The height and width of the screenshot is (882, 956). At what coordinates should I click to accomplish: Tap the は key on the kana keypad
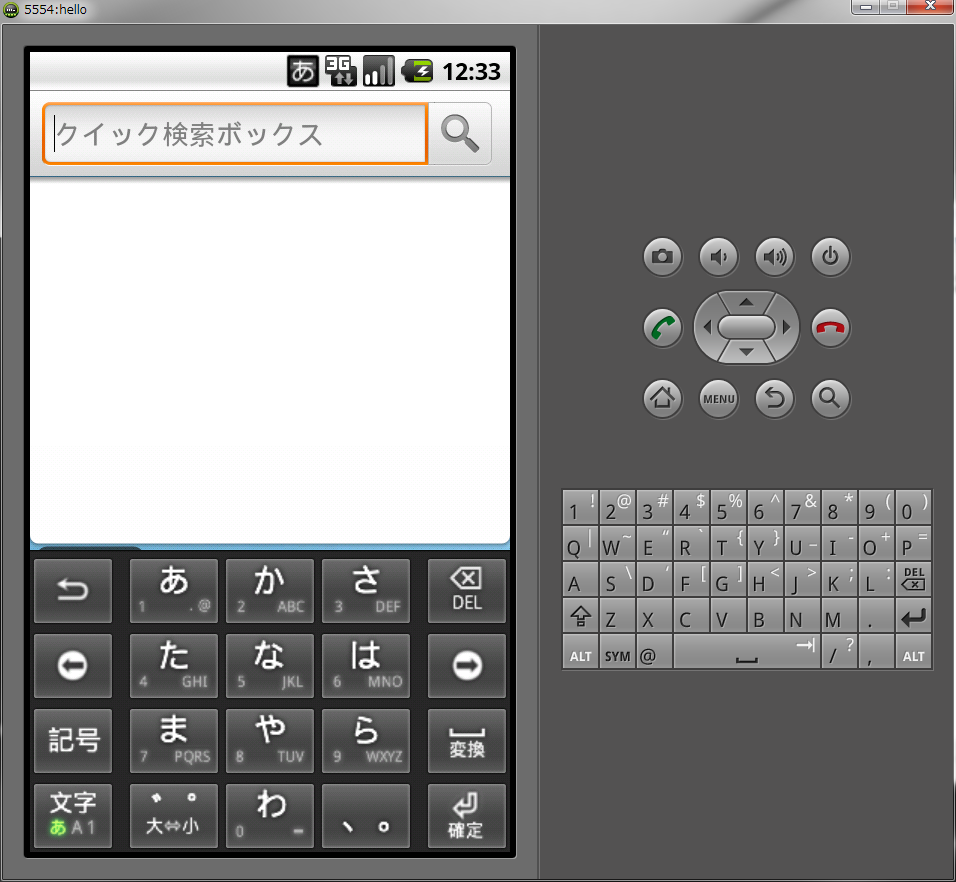pos(366,666)
